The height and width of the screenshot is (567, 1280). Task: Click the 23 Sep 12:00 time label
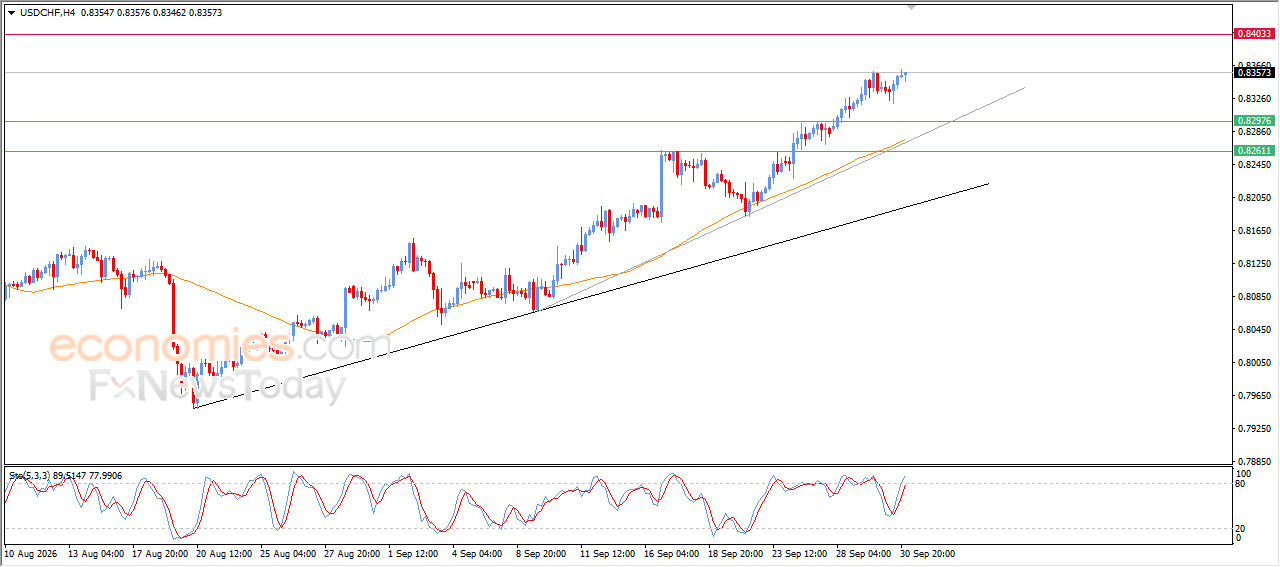click(x=801, y=552)
